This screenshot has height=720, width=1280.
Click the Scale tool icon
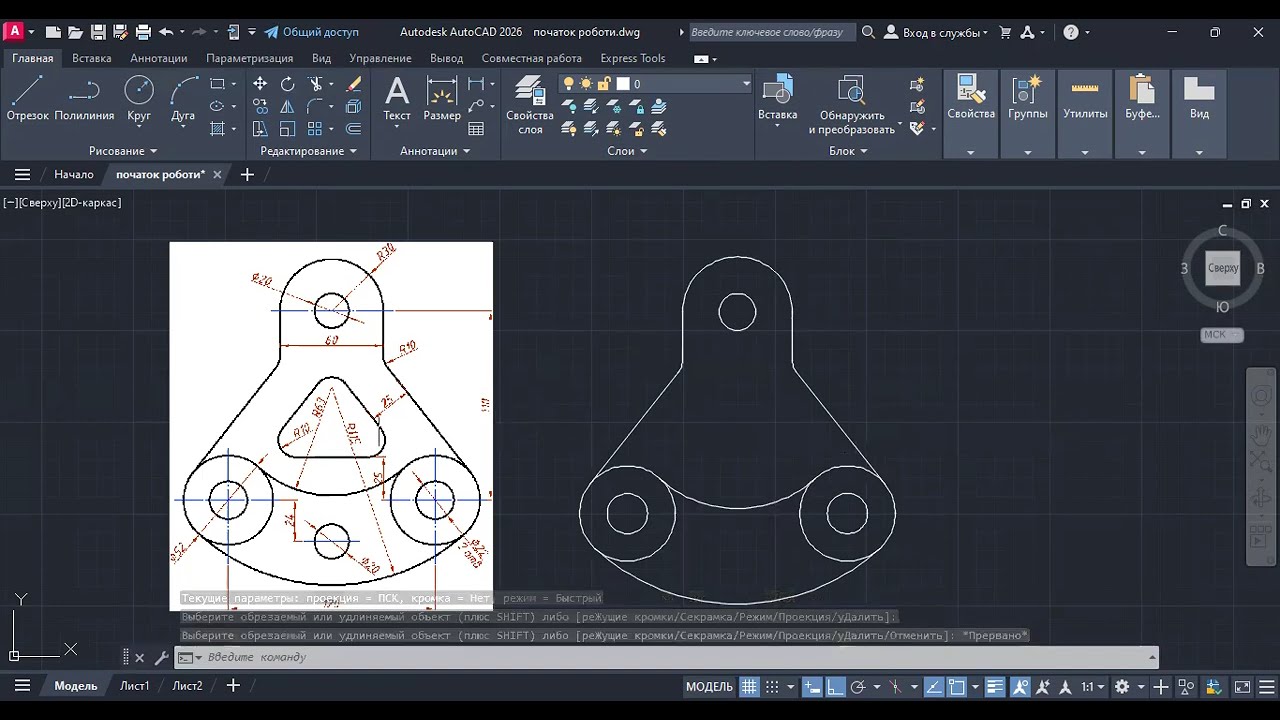[x=288, y=129]
